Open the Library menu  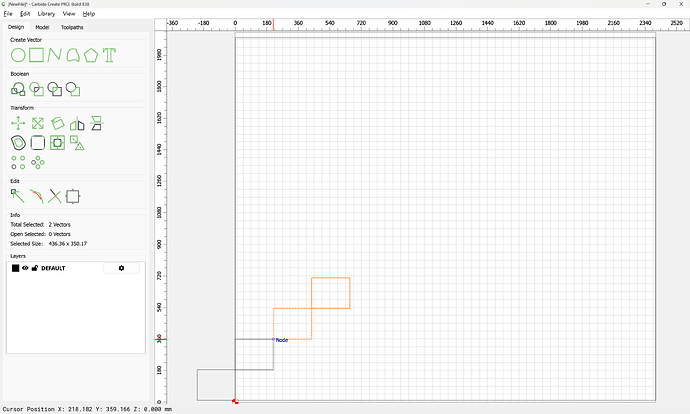click(x=46, y=14)
